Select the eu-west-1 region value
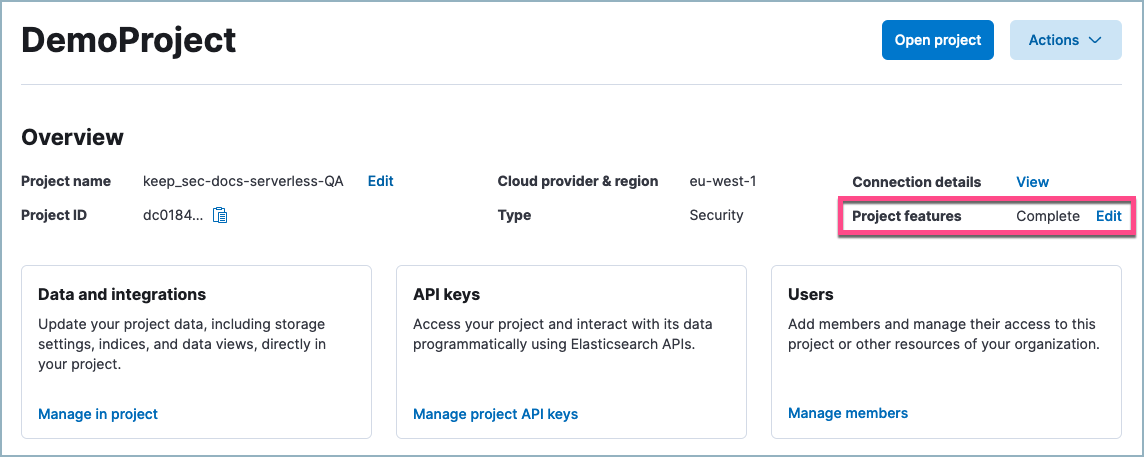Image resolution: width=1144 pixels, height=457 pixels. click(x=723, y=181)
